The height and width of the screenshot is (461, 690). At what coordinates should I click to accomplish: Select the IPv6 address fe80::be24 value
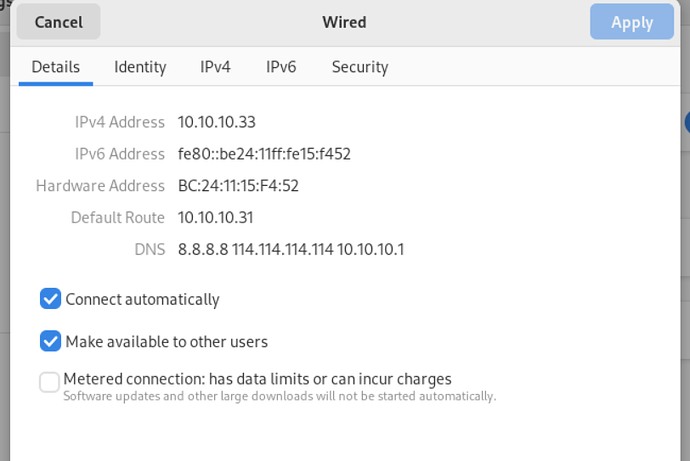pos(264,154)
